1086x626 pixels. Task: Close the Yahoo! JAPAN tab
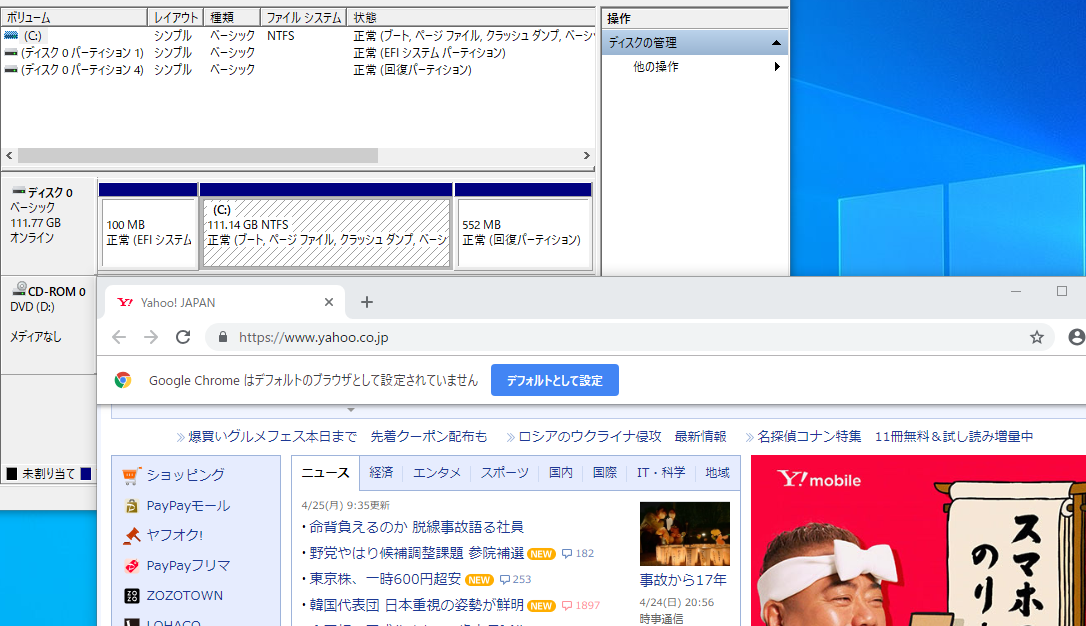pos(329,302)
